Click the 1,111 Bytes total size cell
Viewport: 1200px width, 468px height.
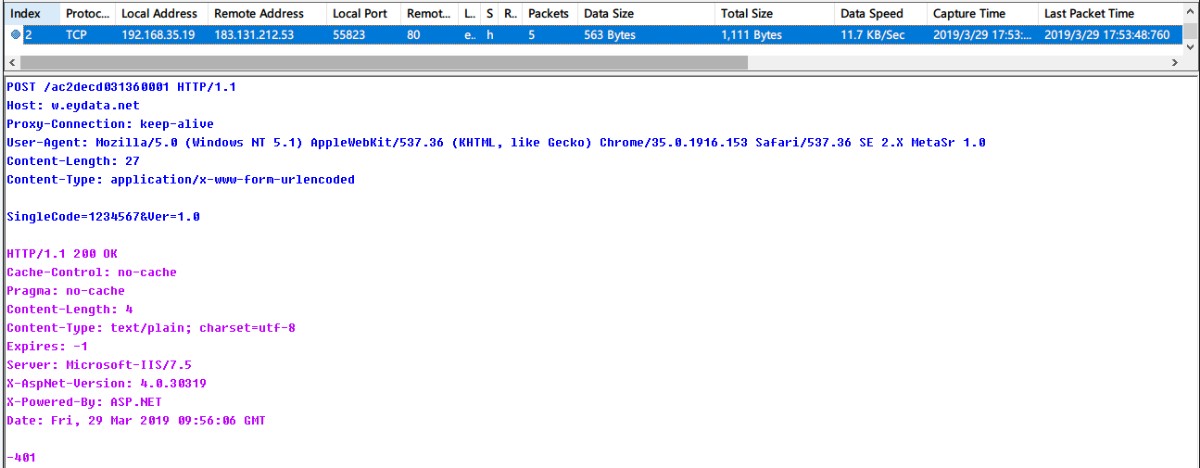751,34
